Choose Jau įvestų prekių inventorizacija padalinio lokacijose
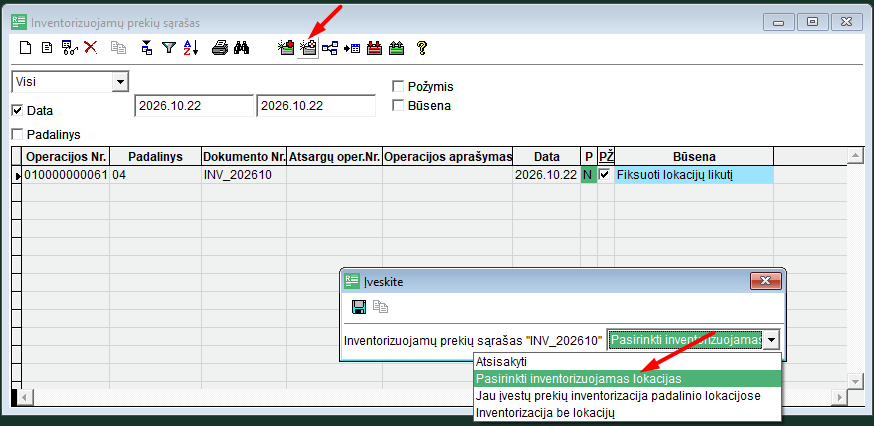Image resolution: width=874 pixels, height=426 pixels. (627, 396)
